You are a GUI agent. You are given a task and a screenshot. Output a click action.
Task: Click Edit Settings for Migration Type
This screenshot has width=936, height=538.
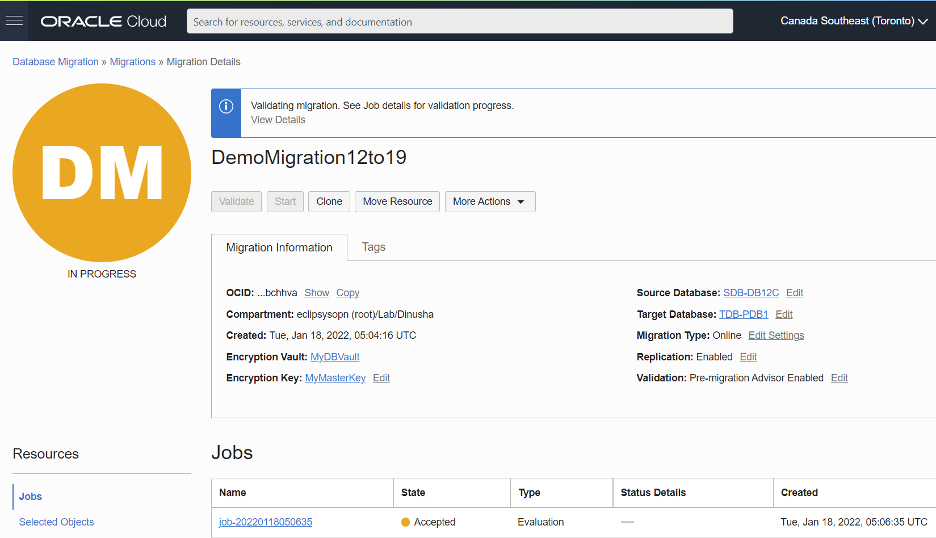pos(776,336)
